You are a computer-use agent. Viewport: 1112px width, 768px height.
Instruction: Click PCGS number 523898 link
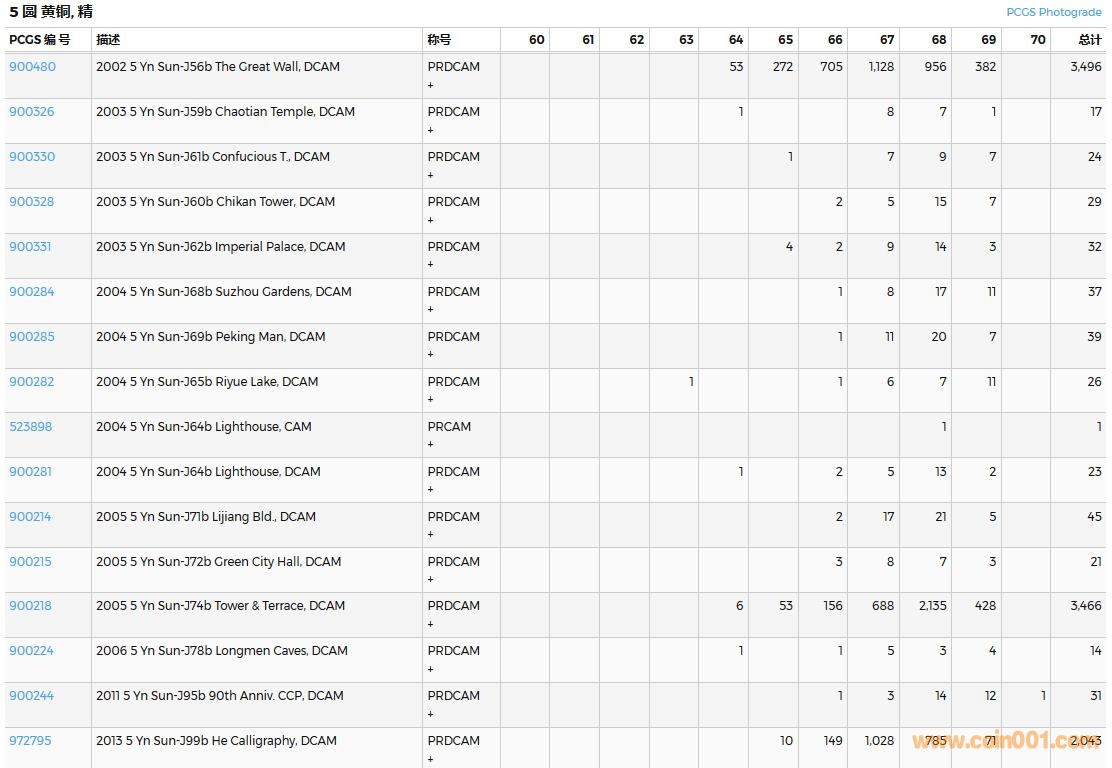coord(31,427)
